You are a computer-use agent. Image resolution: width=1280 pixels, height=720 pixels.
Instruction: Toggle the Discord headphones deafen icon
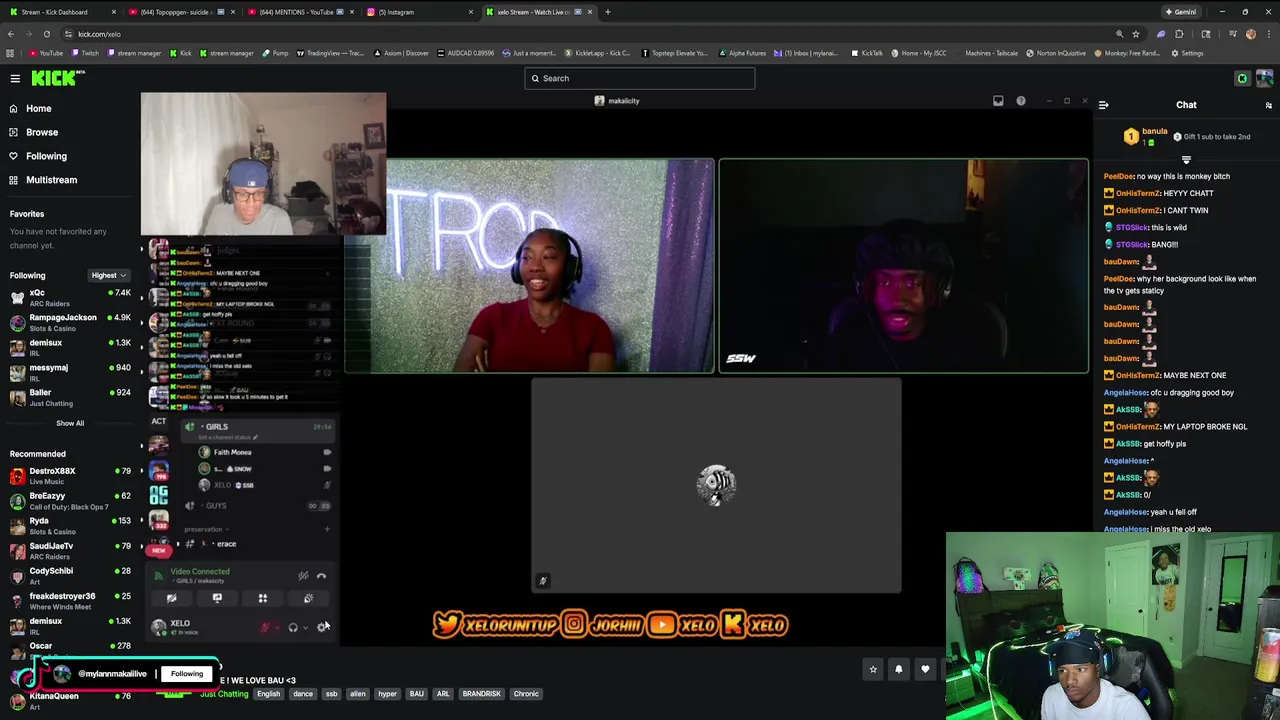tap(293, 627)
